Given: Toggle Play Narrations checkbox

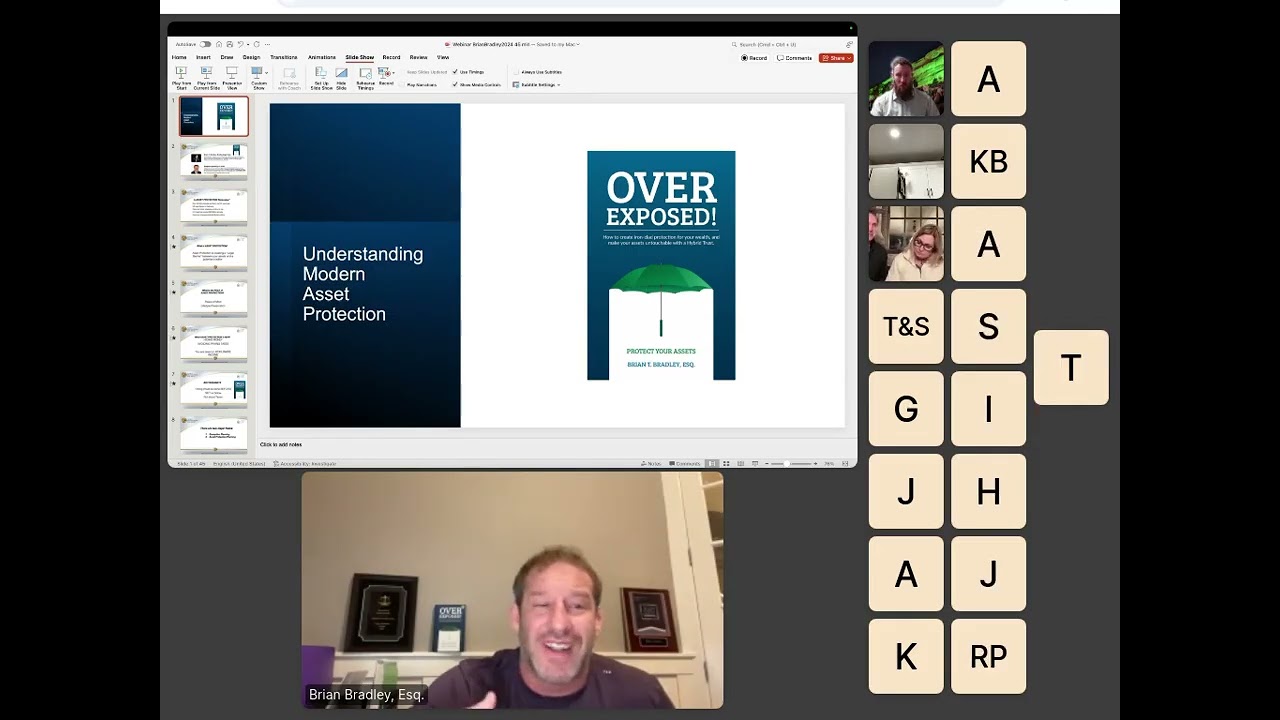Looking at the screenshot, I should (401, 85).
